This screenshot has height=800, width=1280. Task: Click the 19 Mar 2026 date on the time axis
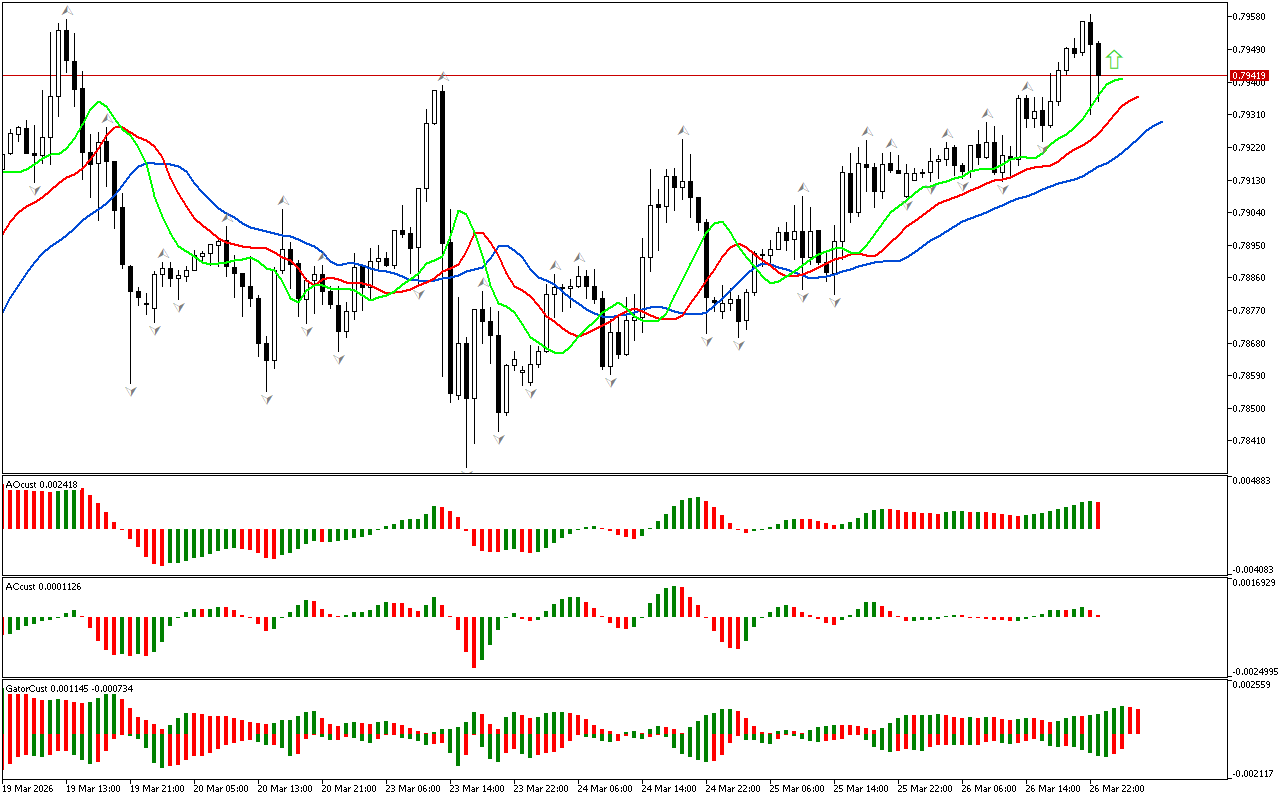coord(32,788)
